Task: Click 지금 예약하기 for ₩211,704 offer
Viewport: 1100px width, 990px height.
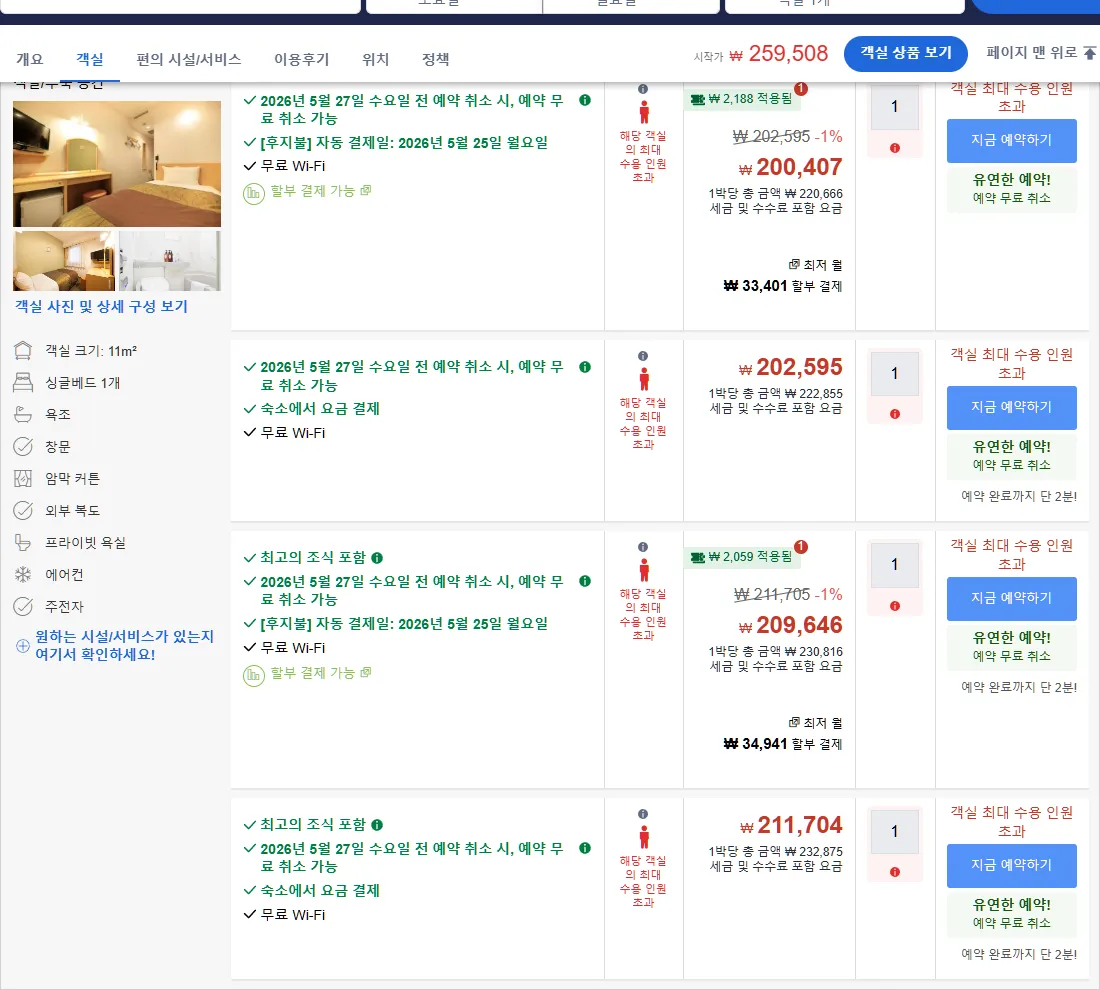Action: click(1012, 866)
